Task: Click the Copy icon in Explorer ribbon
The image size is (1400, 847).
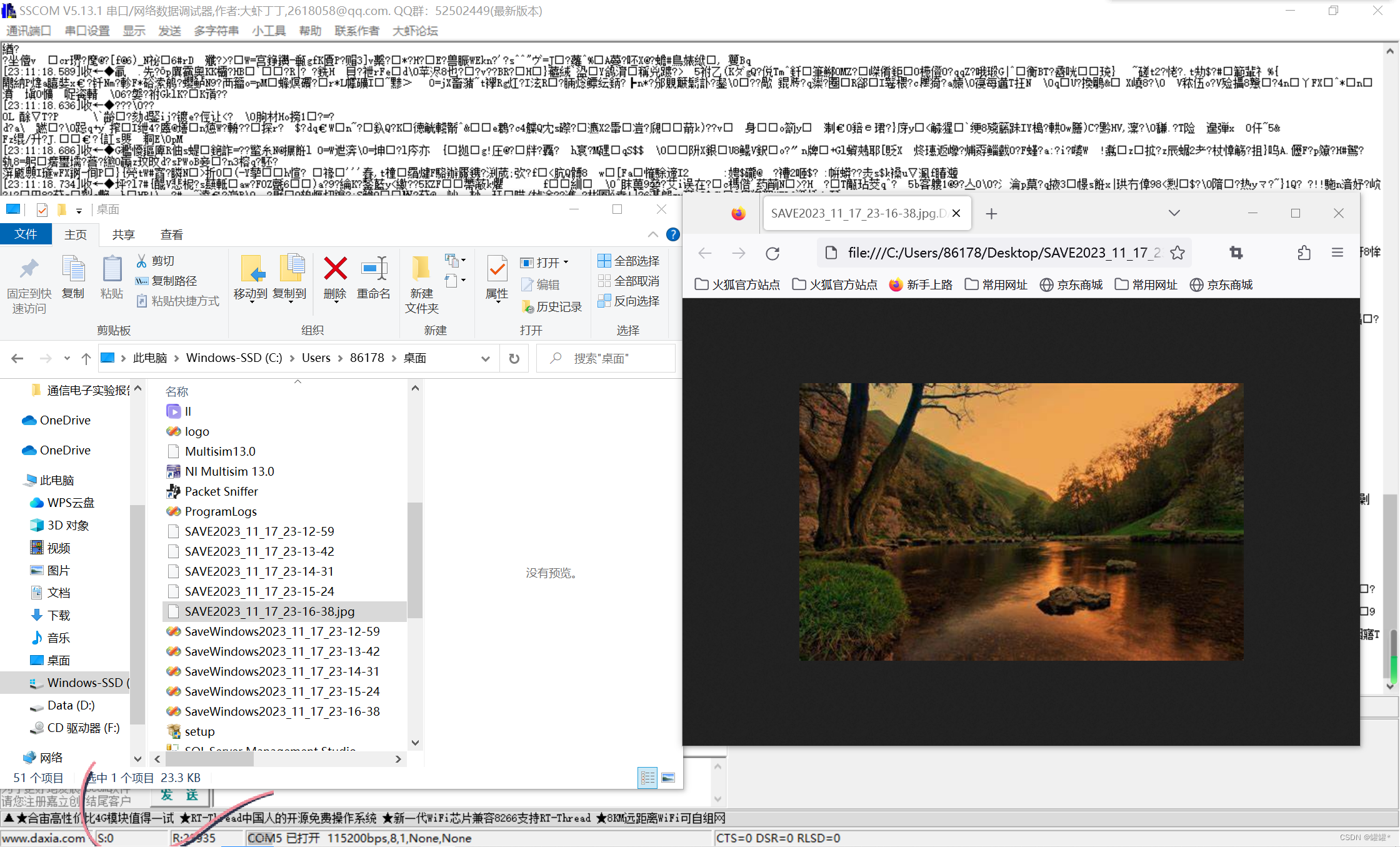Action: 73,269
